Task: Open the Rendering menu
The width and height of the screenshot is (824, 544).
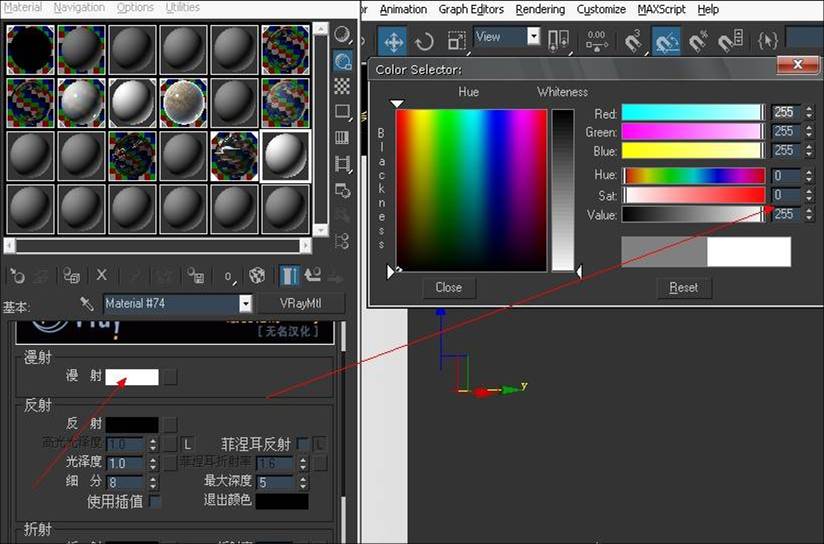Action: pyautogui.click(x=540, y=9)
